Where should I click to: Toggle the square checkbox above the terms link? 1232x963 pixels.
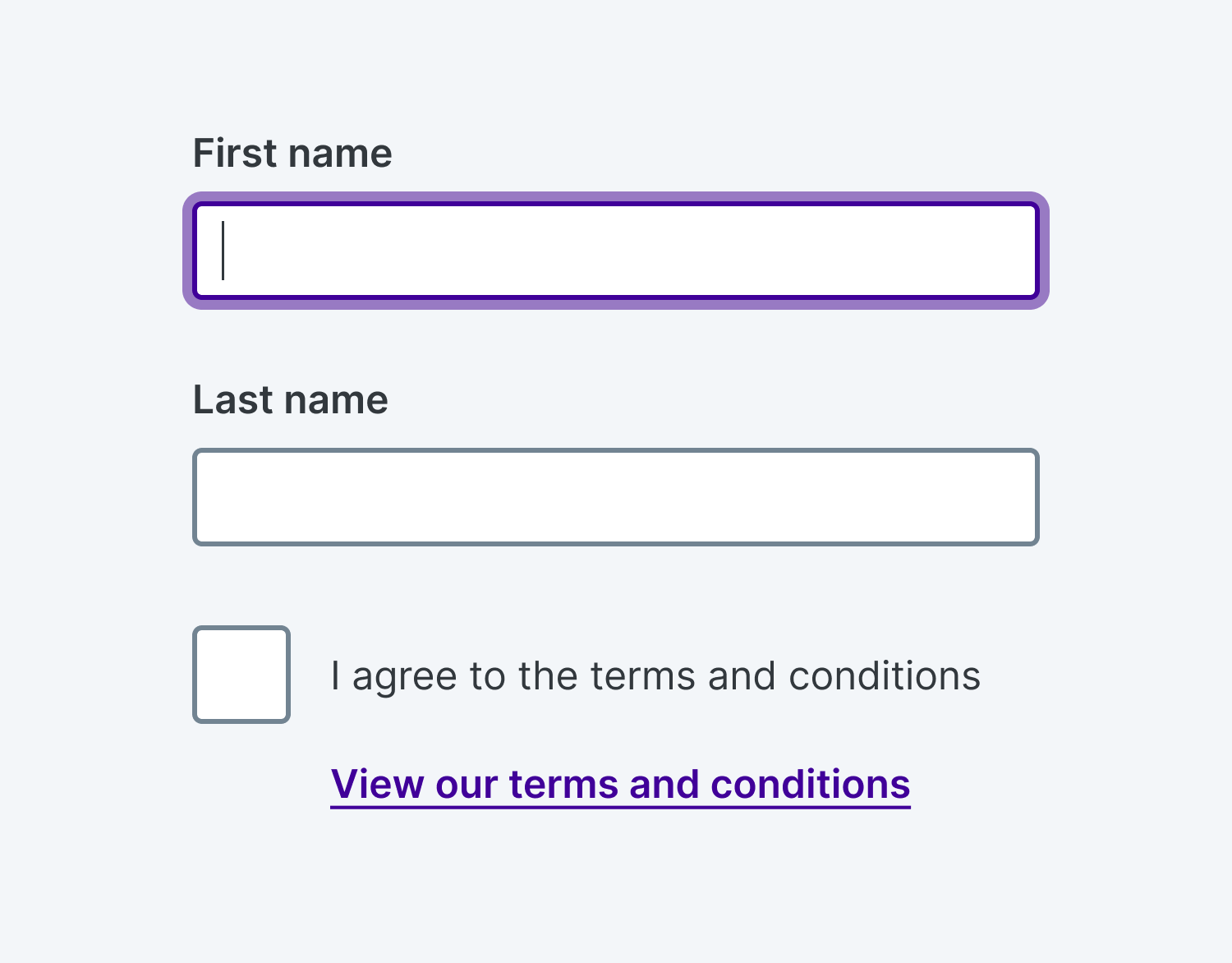241,675
